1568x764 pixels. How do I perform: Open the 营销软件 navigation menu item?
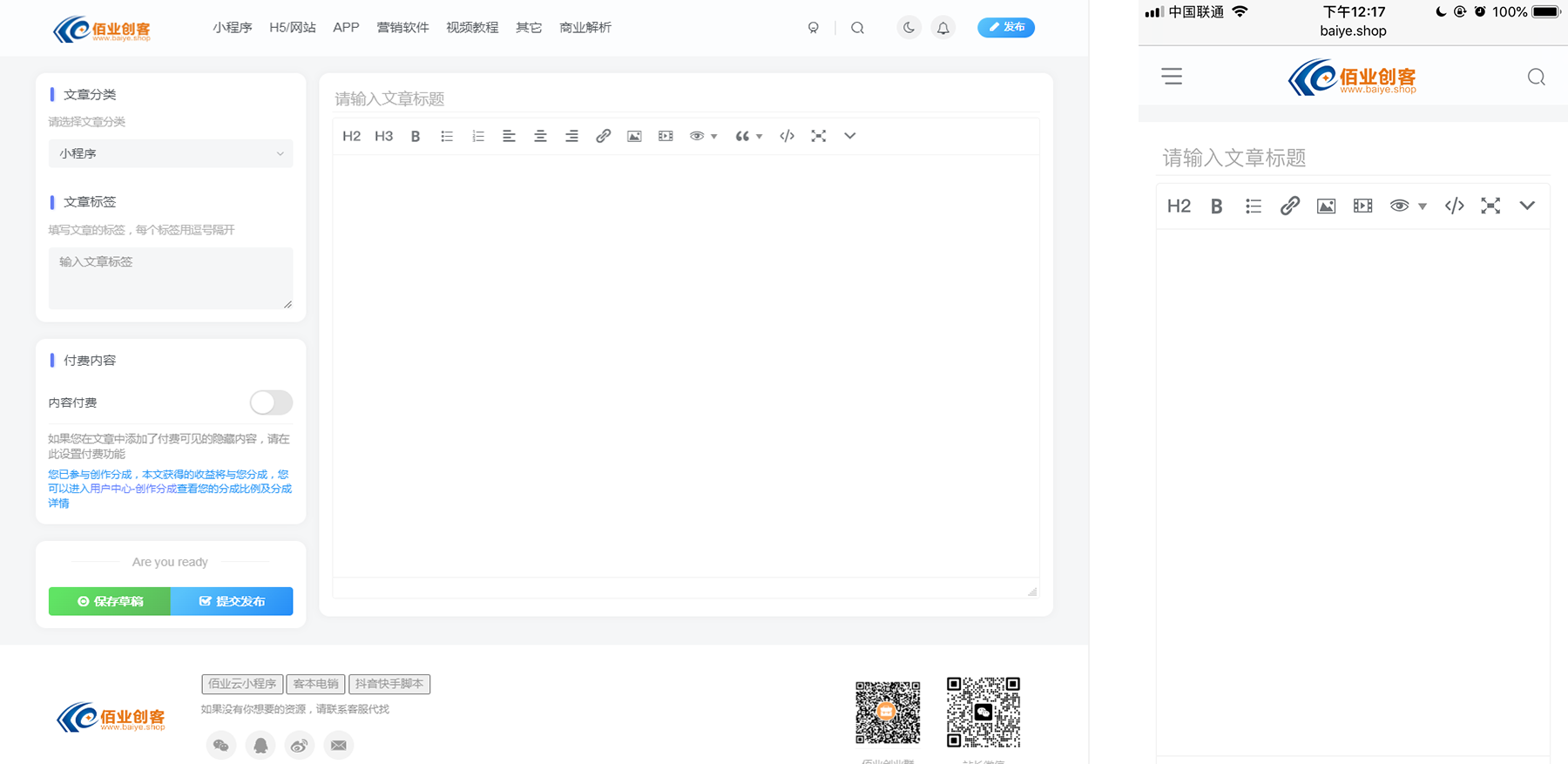tap(402, 28)
